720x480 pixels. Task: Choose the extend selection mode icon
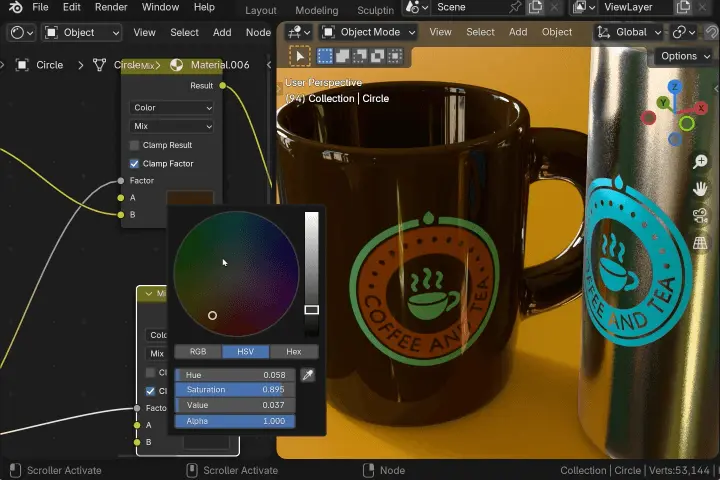coord(342,56)
